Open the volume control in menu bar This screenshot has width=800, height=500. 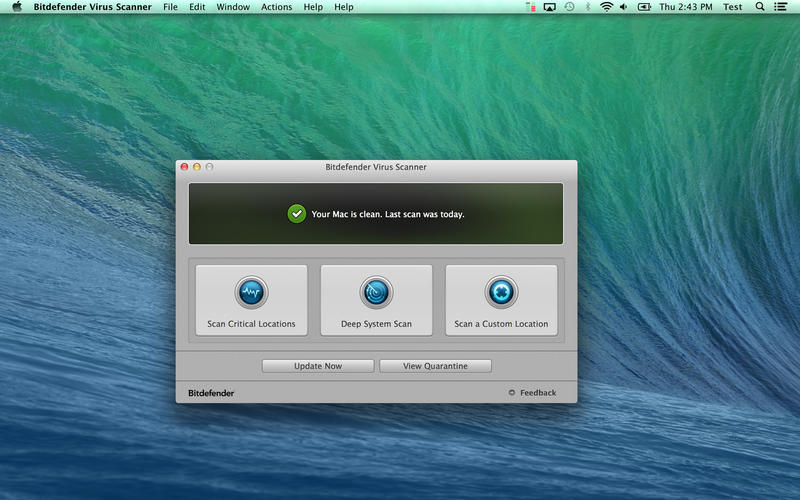pyautogui.click(x=623, y=7)
